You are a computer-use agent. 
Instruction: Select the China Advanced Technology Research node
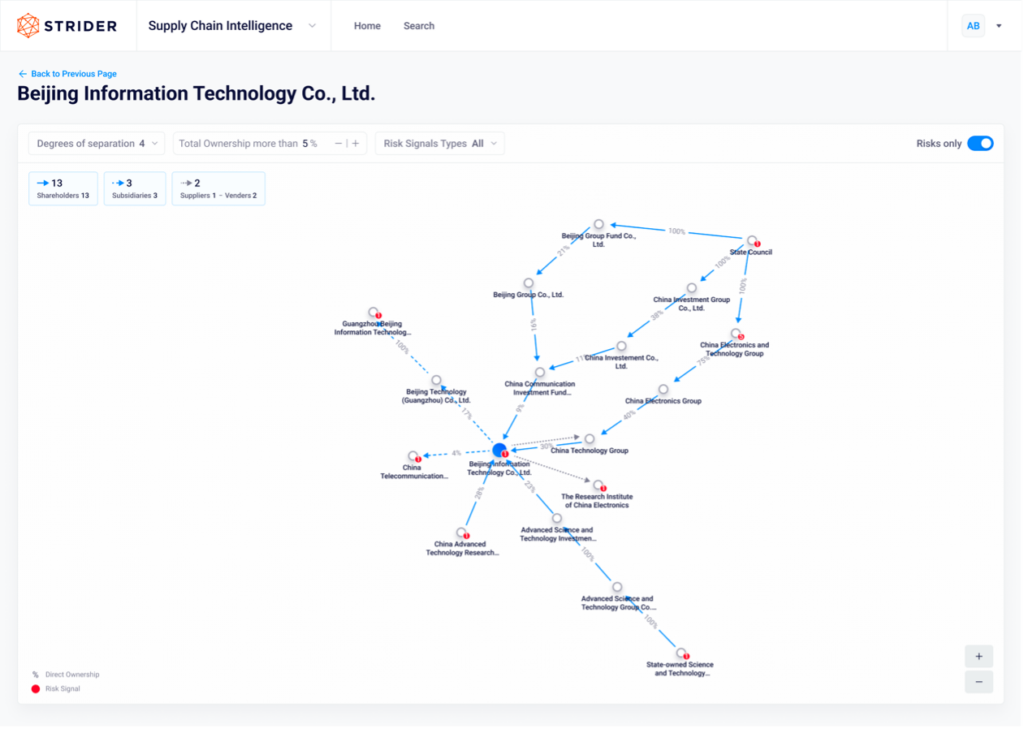click(x=461, y=531)
